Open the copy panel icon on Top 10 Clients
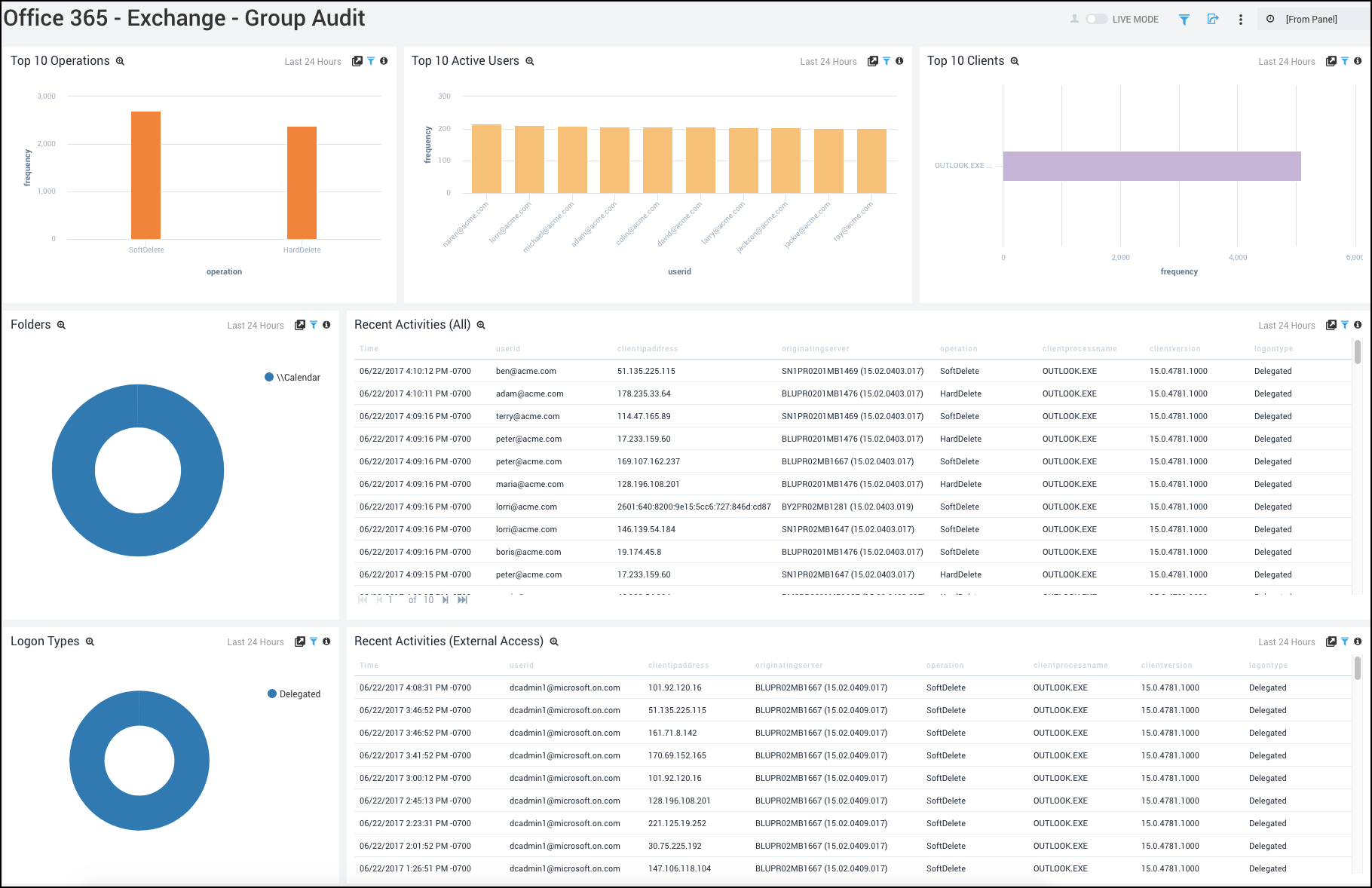 click(x=1331, y=61)
